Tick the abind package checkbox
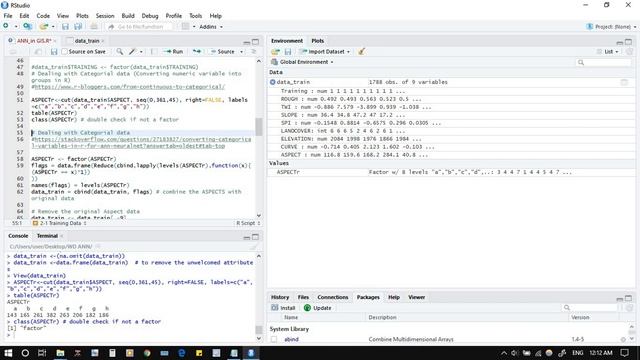Screen dimensions: 640x360 click(x=274, y=339)
